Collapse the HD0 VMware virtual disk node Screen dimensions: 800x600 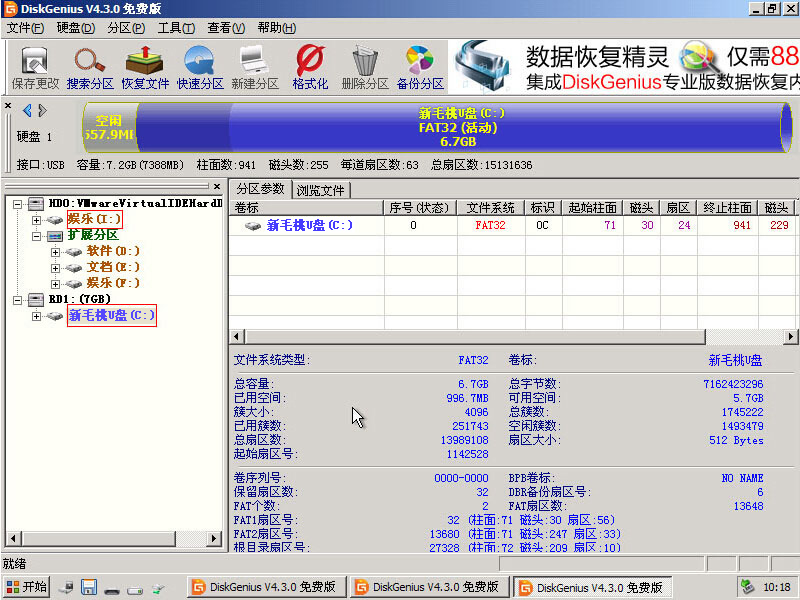click(17, 204)
